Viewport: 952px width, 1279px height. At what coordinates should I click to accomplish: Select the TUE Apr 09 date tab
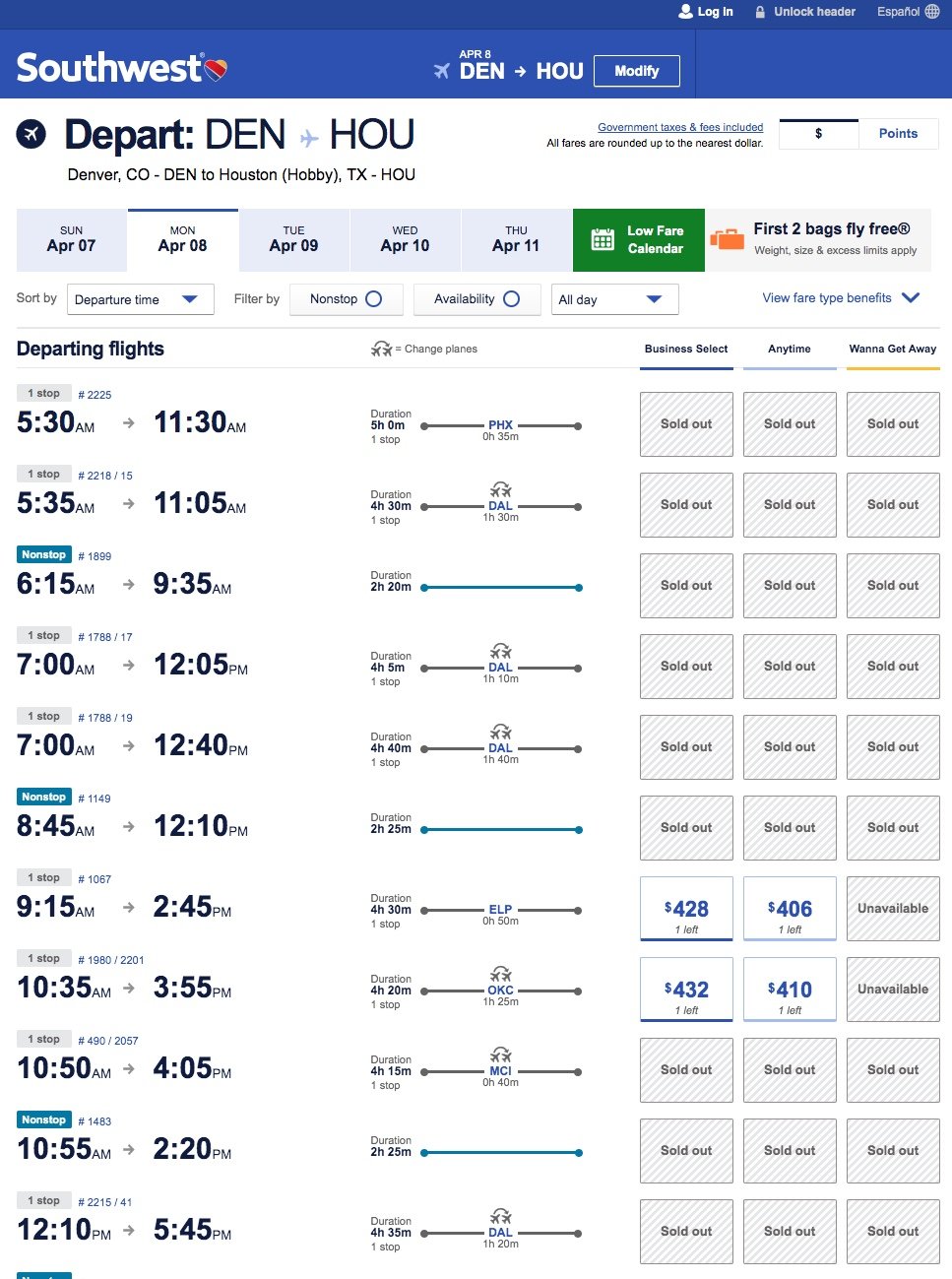(294, 239)
